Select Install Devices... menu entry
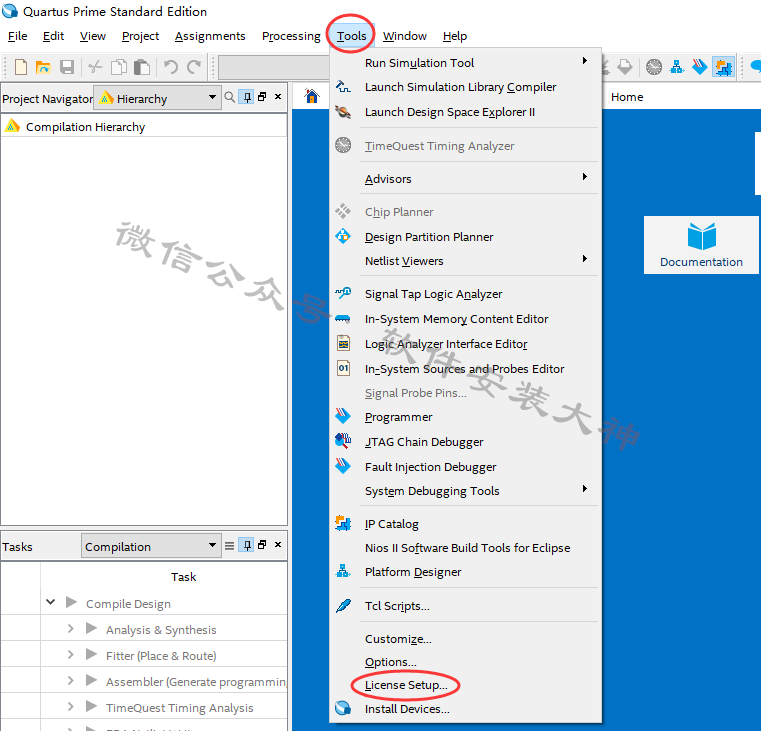Viewport: 761px width, 731px height. 465,709
